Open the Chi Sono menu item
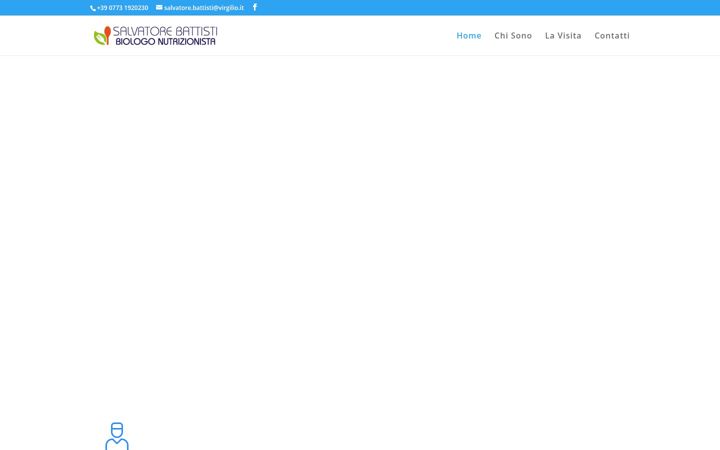Viewport: 720px width, 450px height. pos(513,35)
